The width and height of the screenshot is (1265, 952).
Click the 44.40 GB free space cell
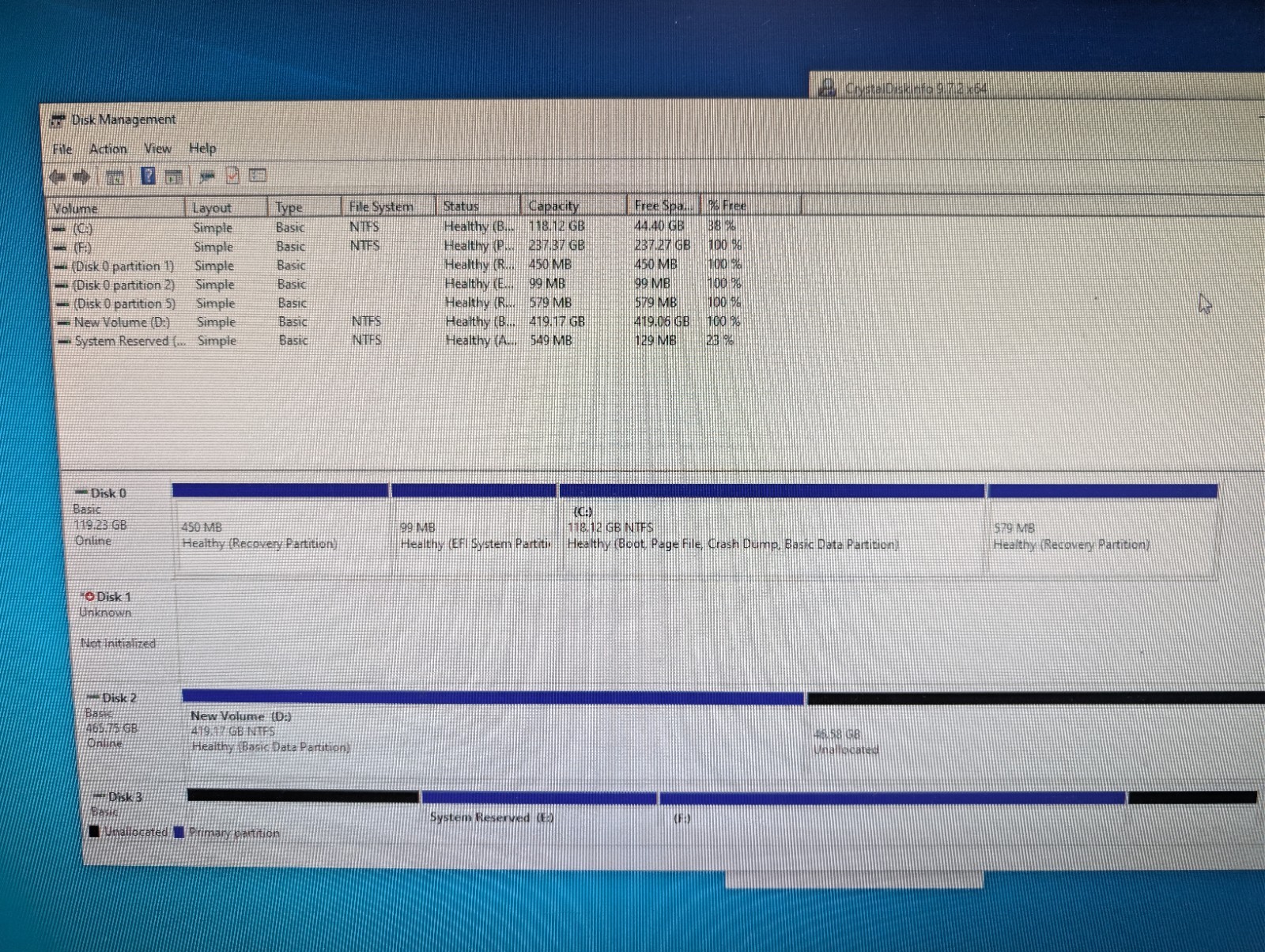[x=659, y=225]
